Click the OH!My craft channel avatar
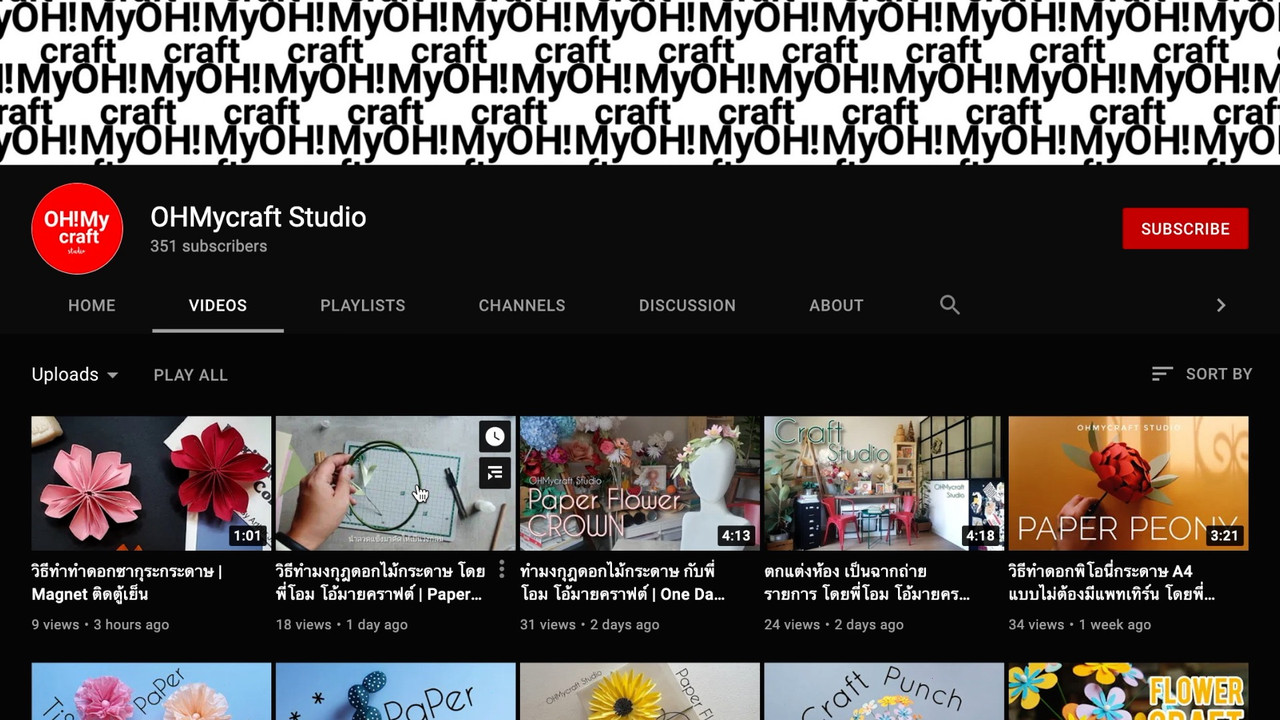The height and width of the screenshot is (720, 1280). [77, 228]
